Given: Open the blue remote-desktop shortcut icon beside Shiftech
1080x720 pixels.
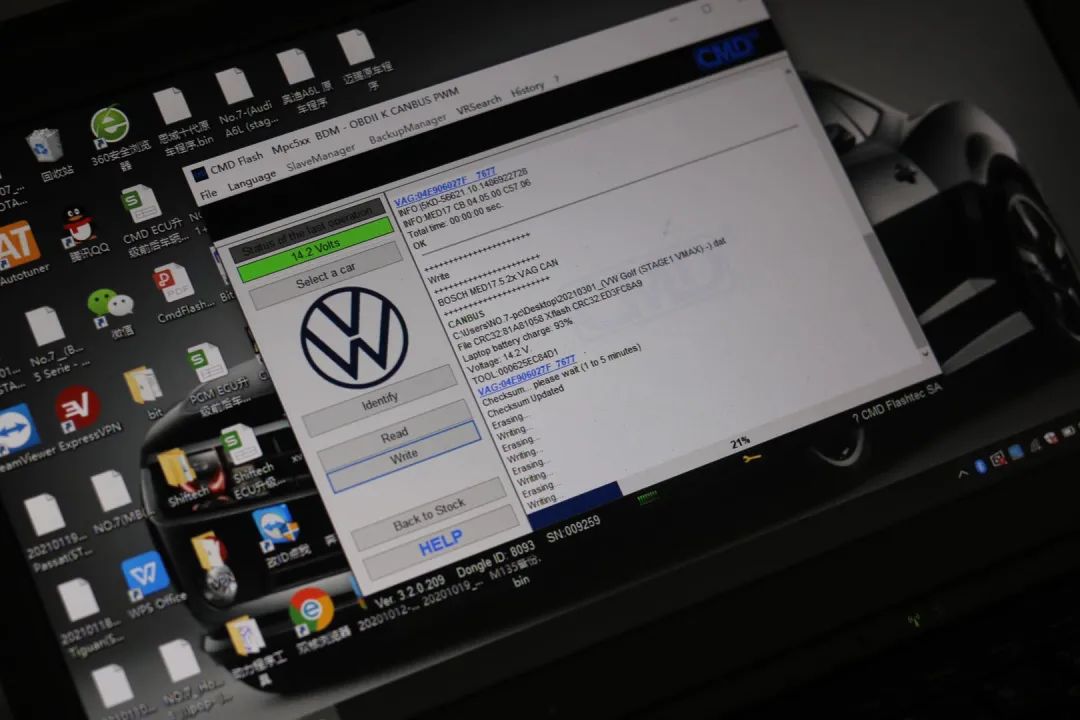Looking at the screenshot, I should coord(276,526).
